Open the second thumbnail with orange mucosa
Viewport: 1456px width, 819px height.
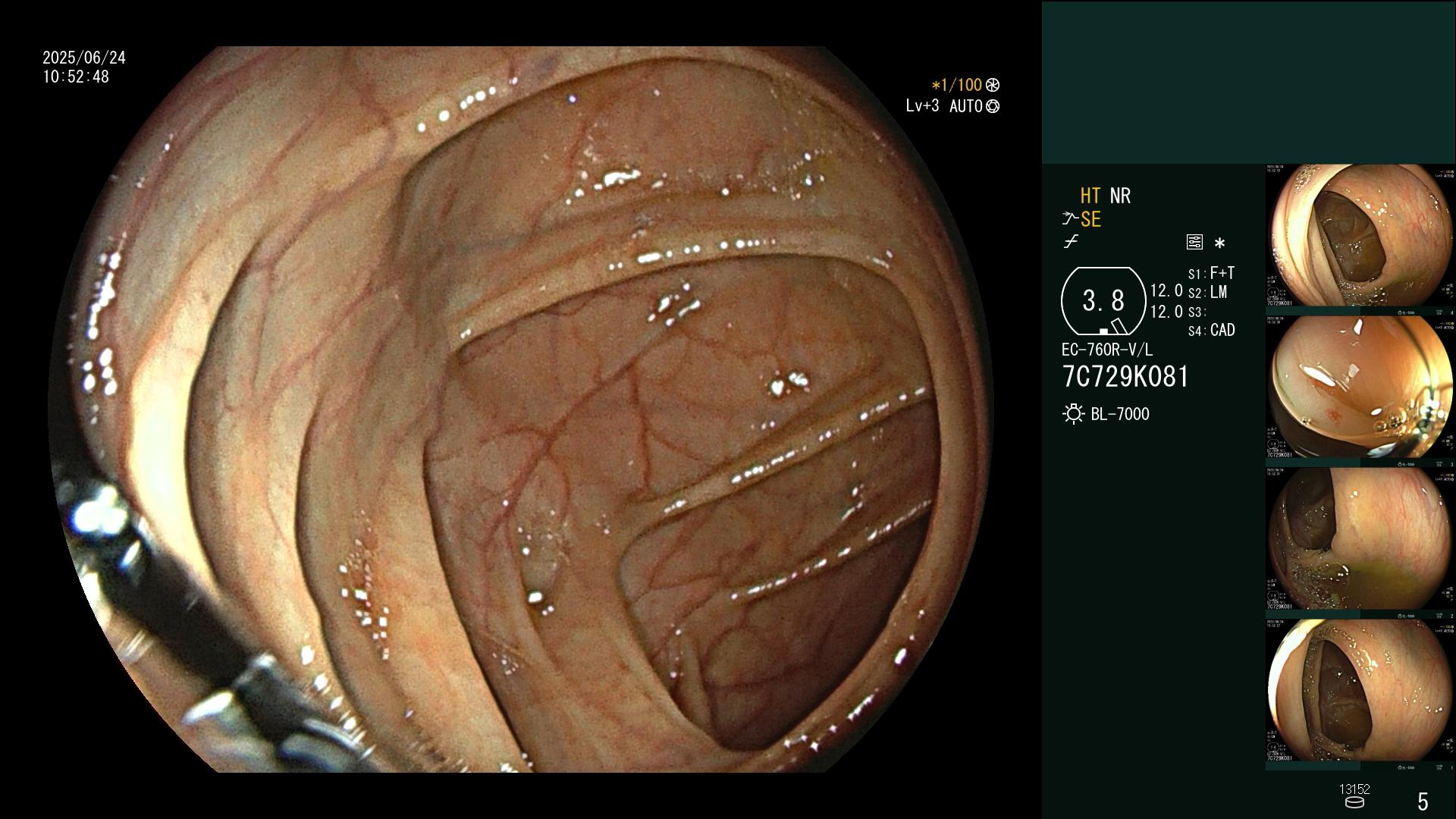click(x=1360, y=388)
